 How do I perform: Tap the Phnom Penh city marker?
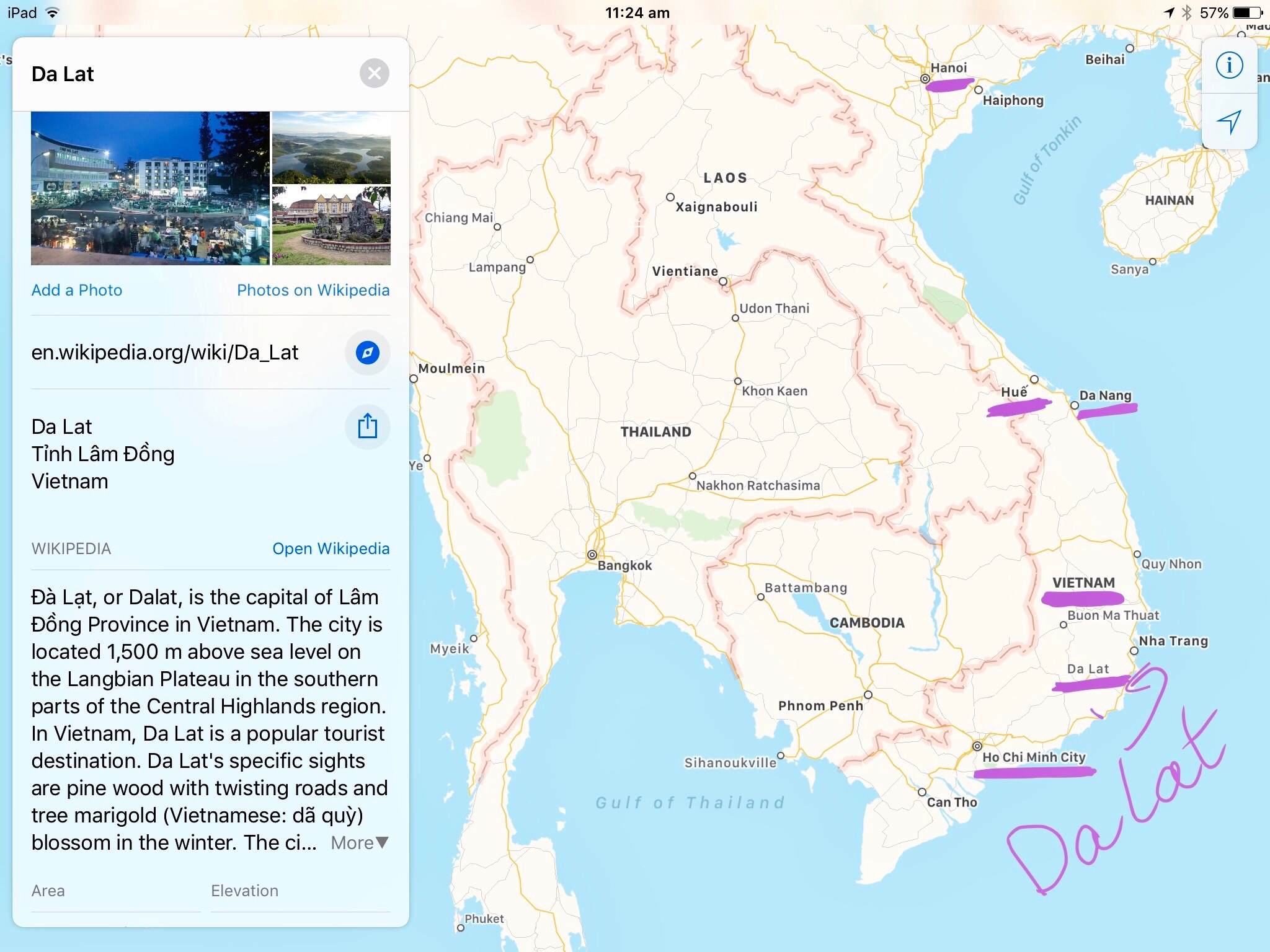[868, 695]
